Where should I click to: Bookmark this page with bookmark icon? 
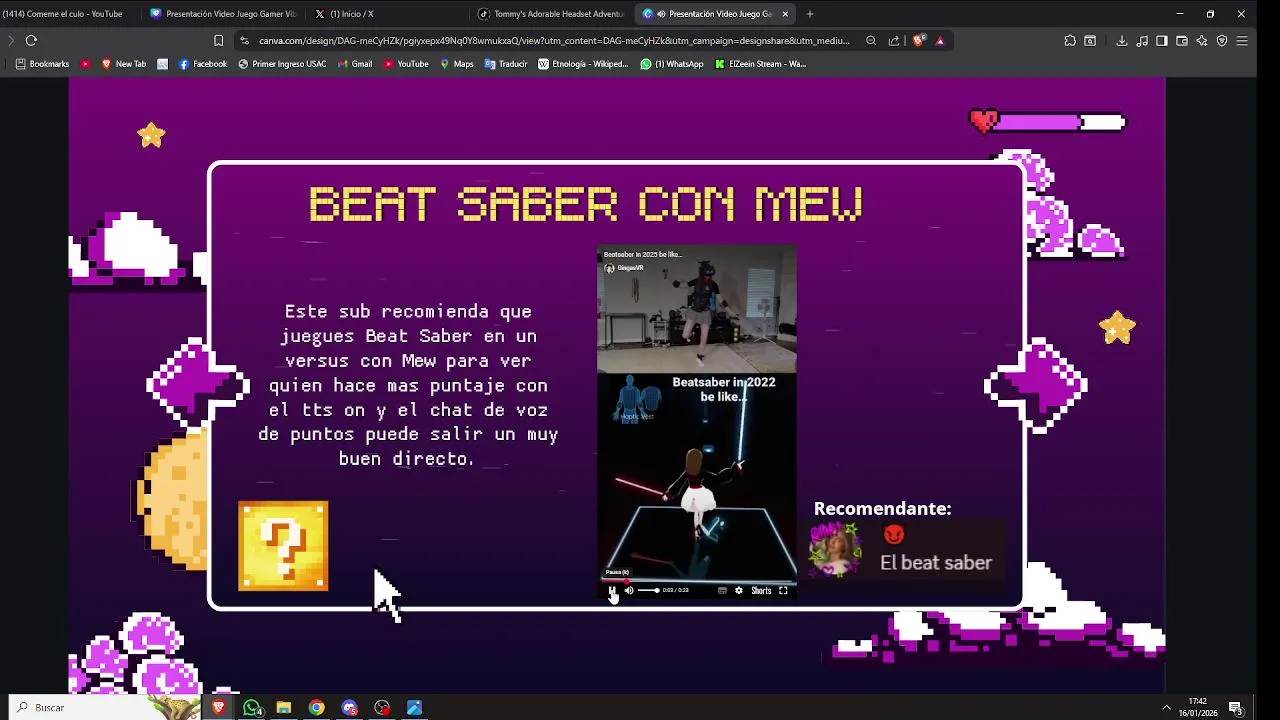pos(218,41)
